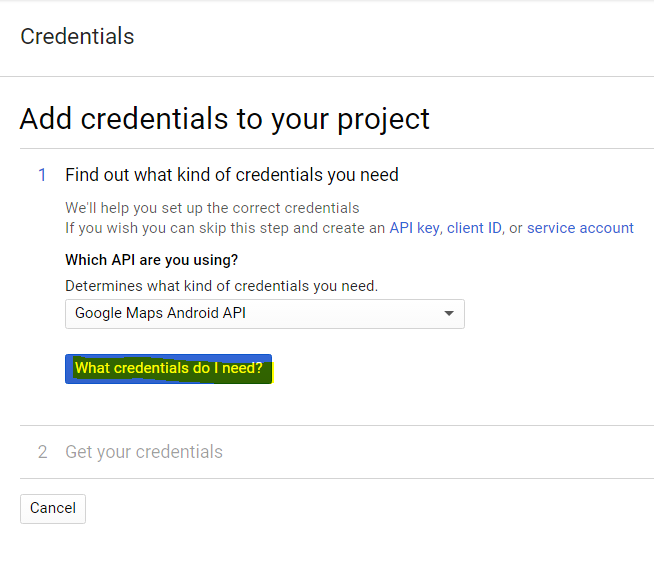
Task: Click the Credentials page title
Action: click(x=77, y=37)
